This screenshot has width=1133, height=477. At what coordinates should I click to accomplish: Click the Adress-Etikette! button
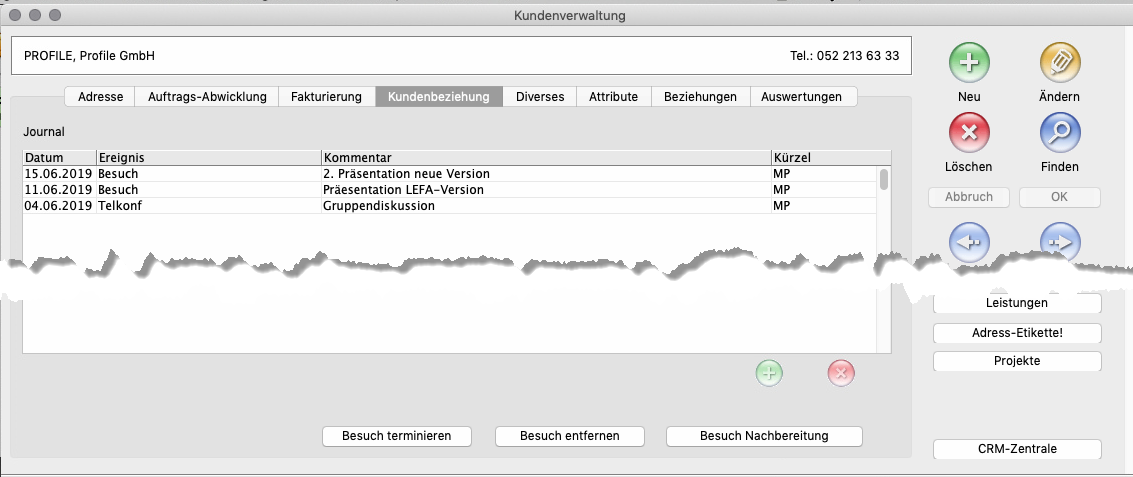pos(1017,334)
